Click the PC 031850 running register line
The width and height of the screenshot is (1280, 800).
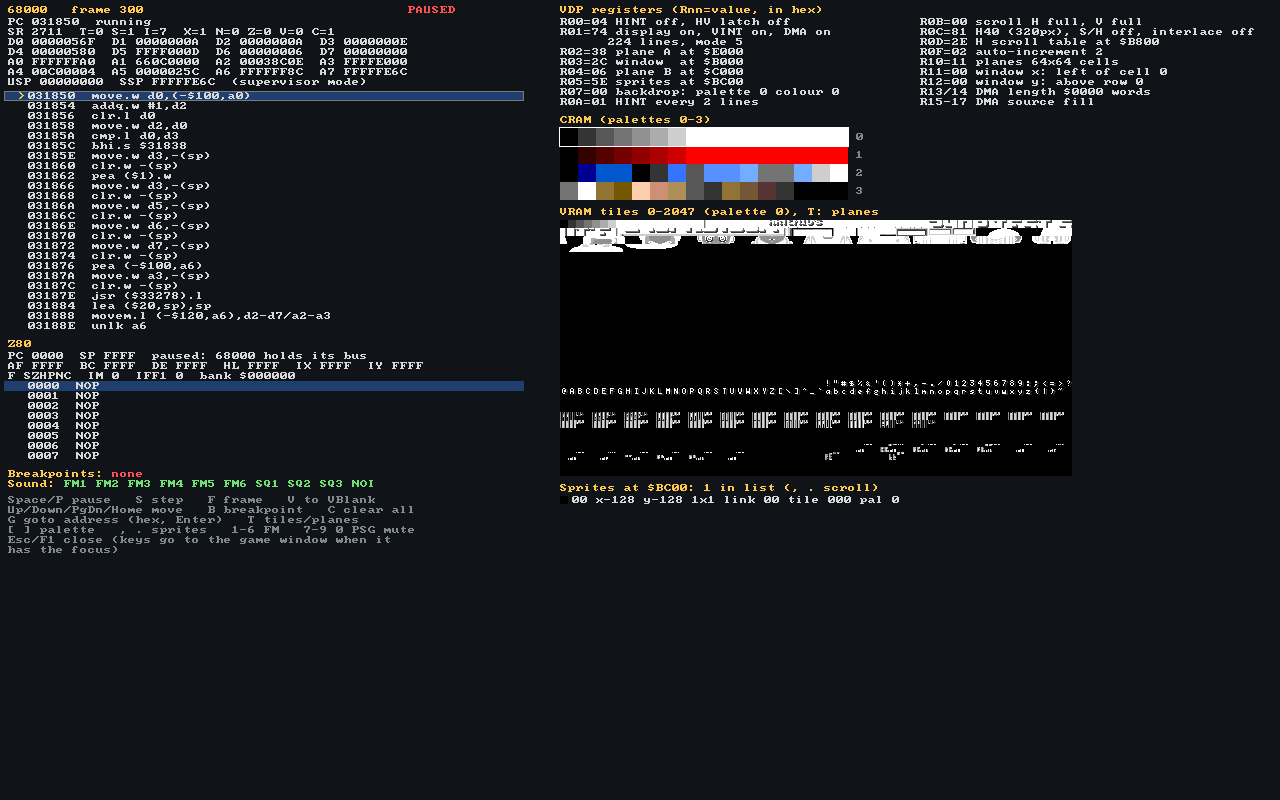pyautogui.click(x=79, y=22)
